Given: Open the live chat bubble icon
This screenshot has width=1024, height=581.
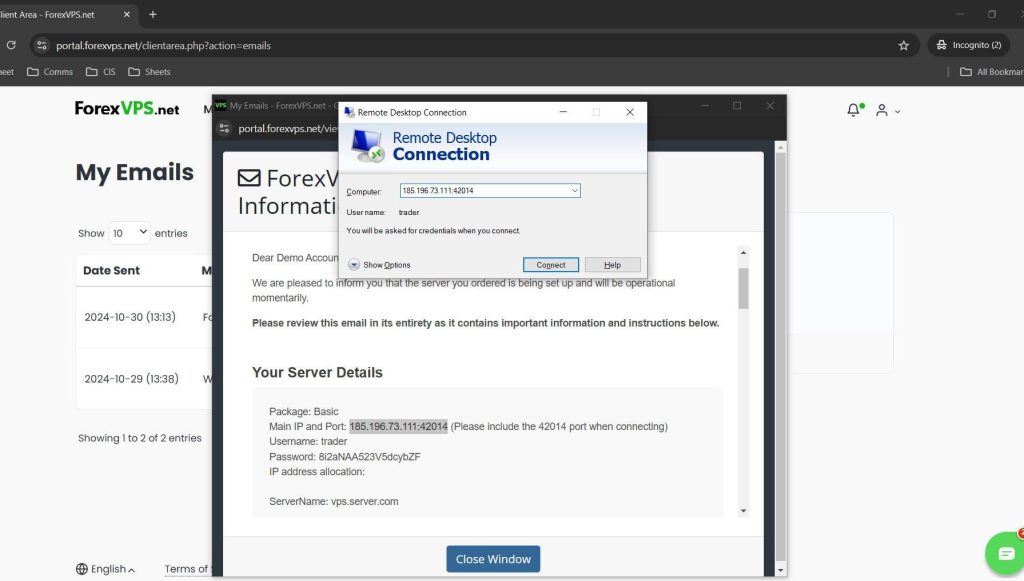Looking at the screenshot, I should pyautogui.click(x=1005, y=554).
